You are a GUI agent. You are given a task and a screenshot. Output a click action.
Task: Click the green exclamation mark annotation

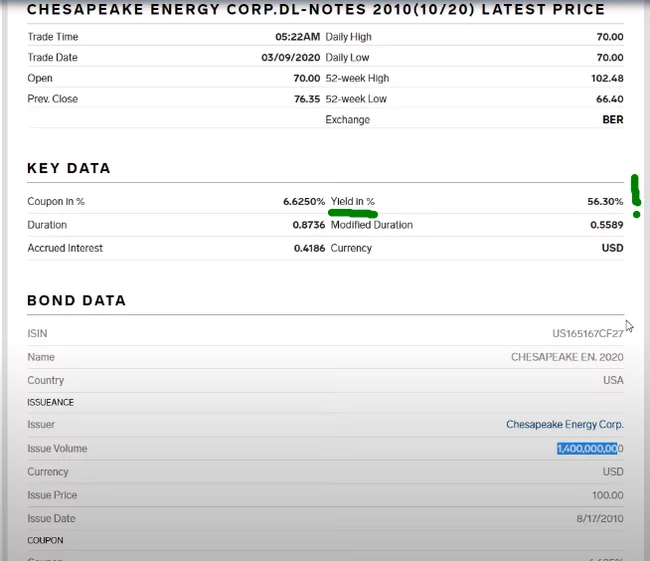(636, 194)
